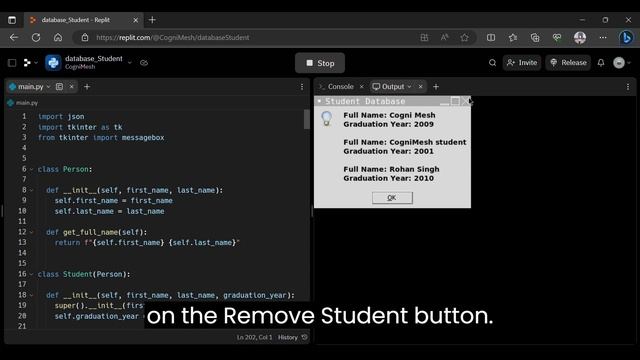The image size is (640, 360).
Task: Open the output pane options menu
Action: click(x=628, y=87)
